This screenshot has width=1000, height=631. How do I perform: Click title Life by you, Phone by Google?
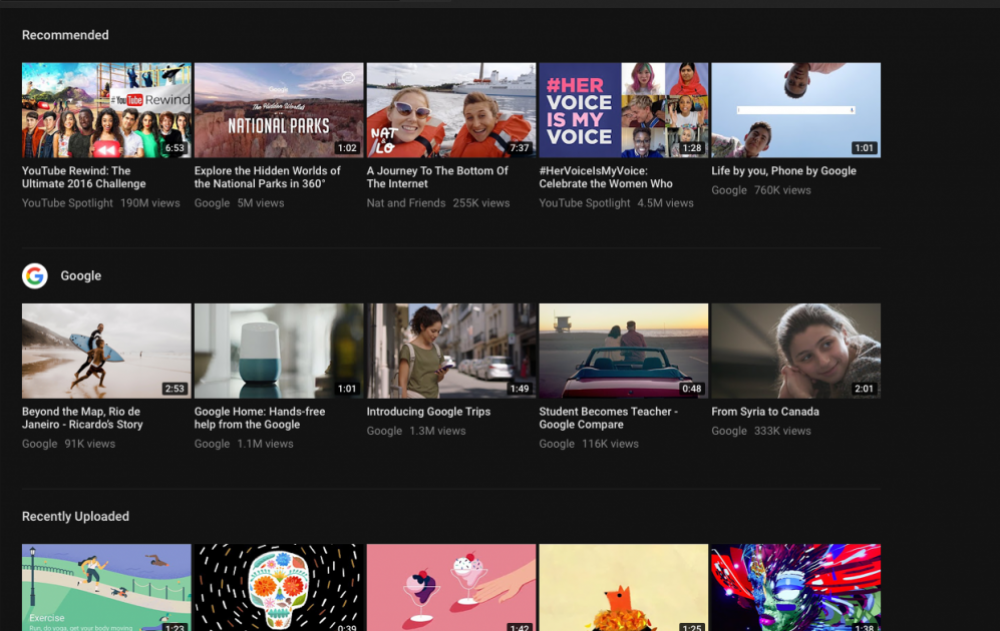tap(784, 171)
